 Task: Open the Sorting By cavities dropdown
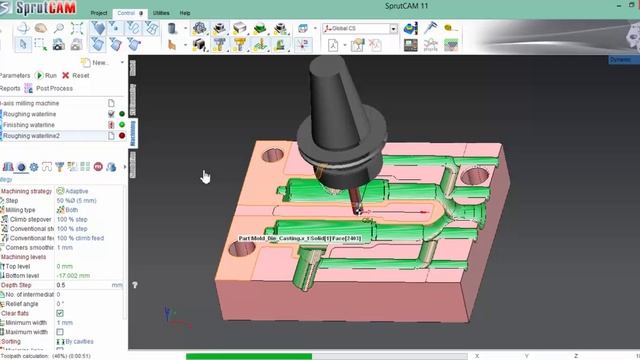tap(89, 341)
